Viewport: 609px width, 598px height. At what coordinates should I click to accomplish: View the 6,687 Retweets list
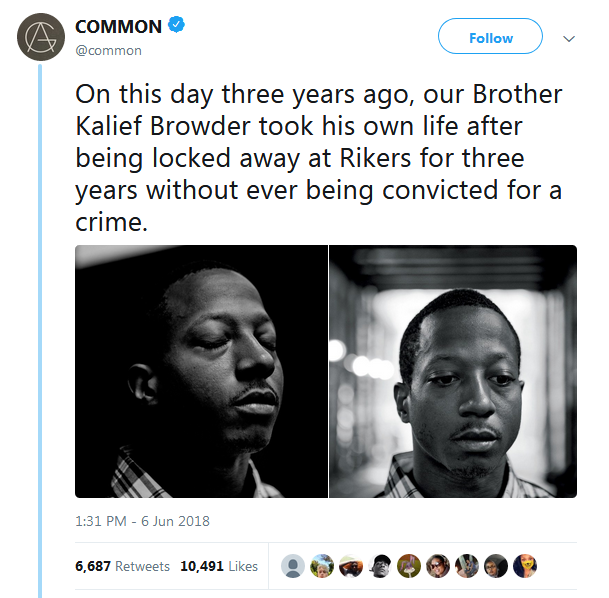[122, 566]
